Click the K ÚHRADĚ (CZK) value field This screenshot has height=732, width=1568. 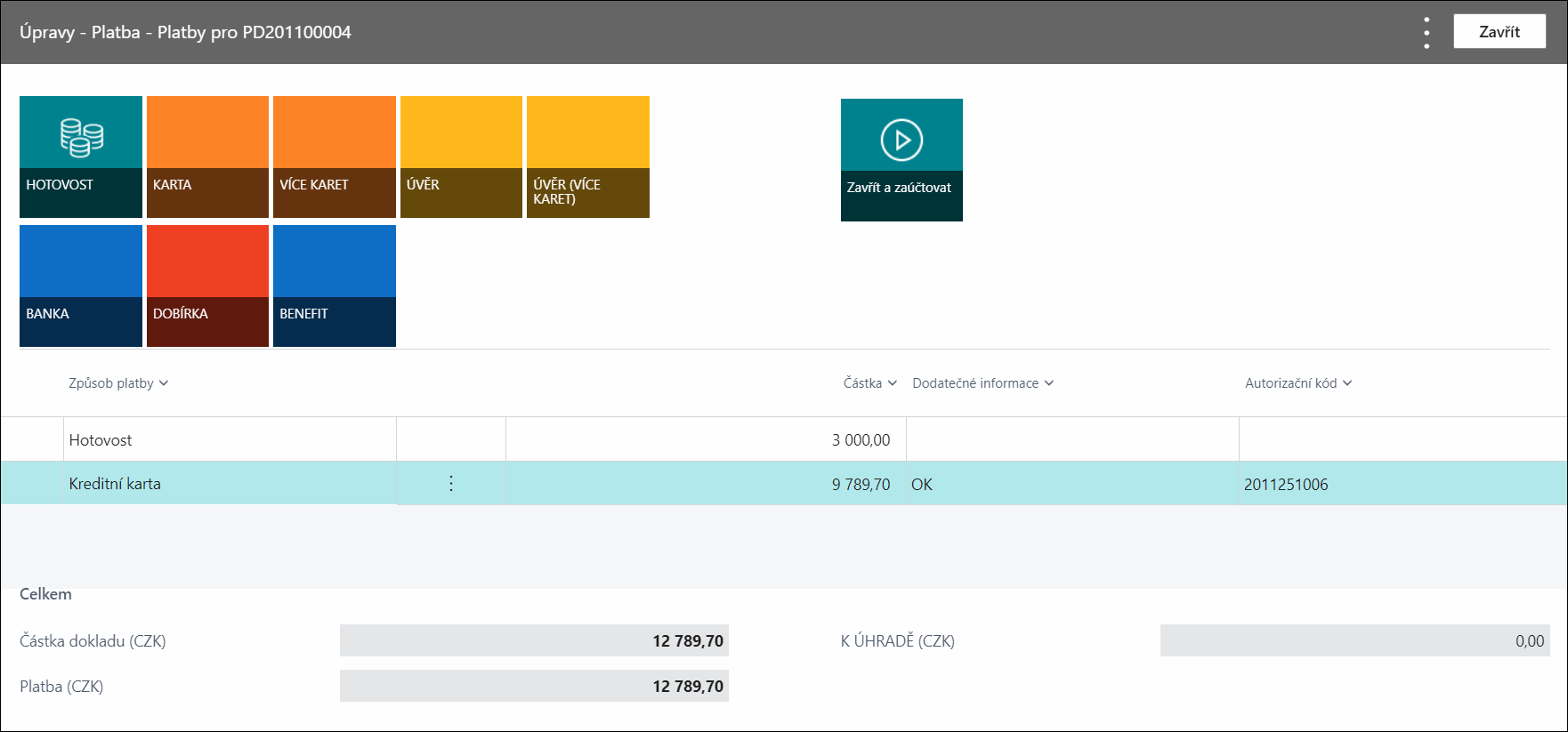click(x=1354, y=640)
